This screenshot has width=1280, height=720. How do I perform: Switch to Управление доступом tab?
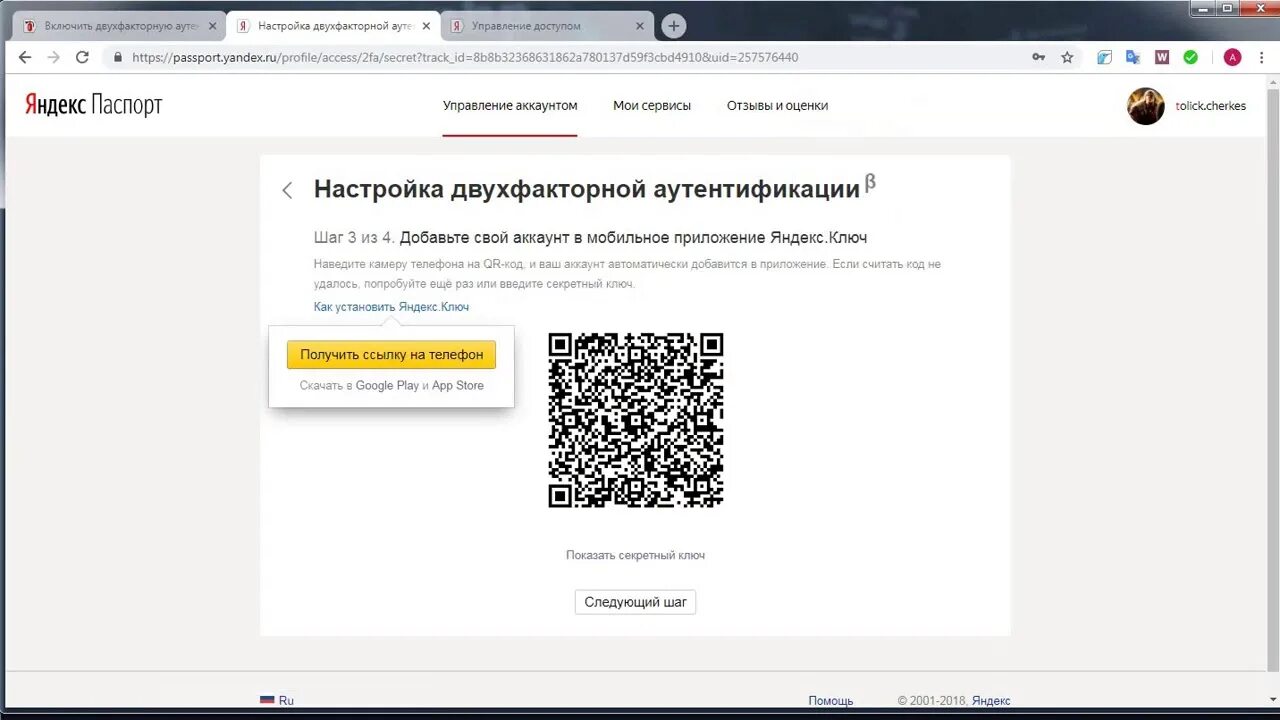pyautogui.click(x=547, y=26)
